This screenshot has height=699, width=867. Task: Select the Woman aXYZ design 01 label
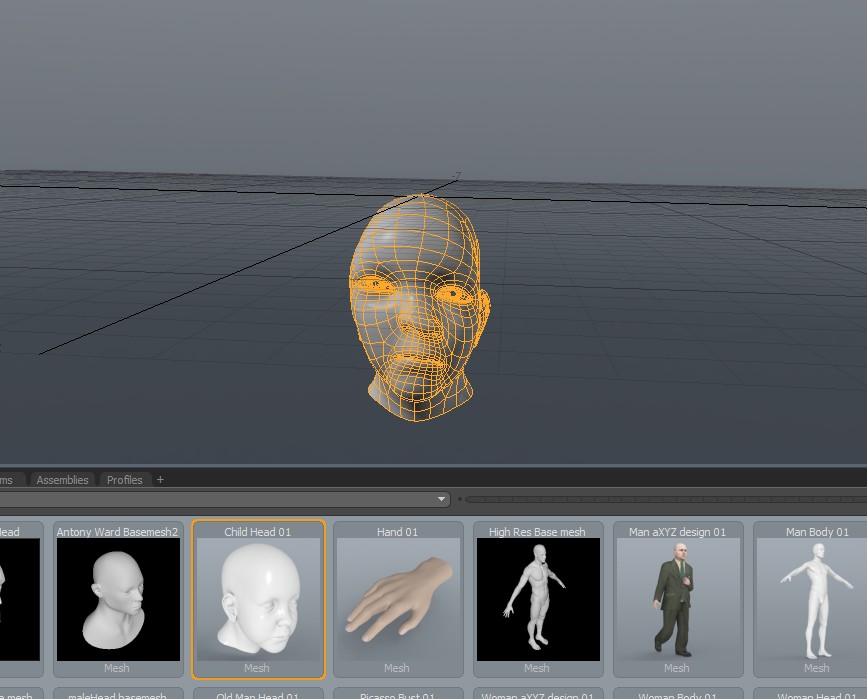click(x=537, y=695)
